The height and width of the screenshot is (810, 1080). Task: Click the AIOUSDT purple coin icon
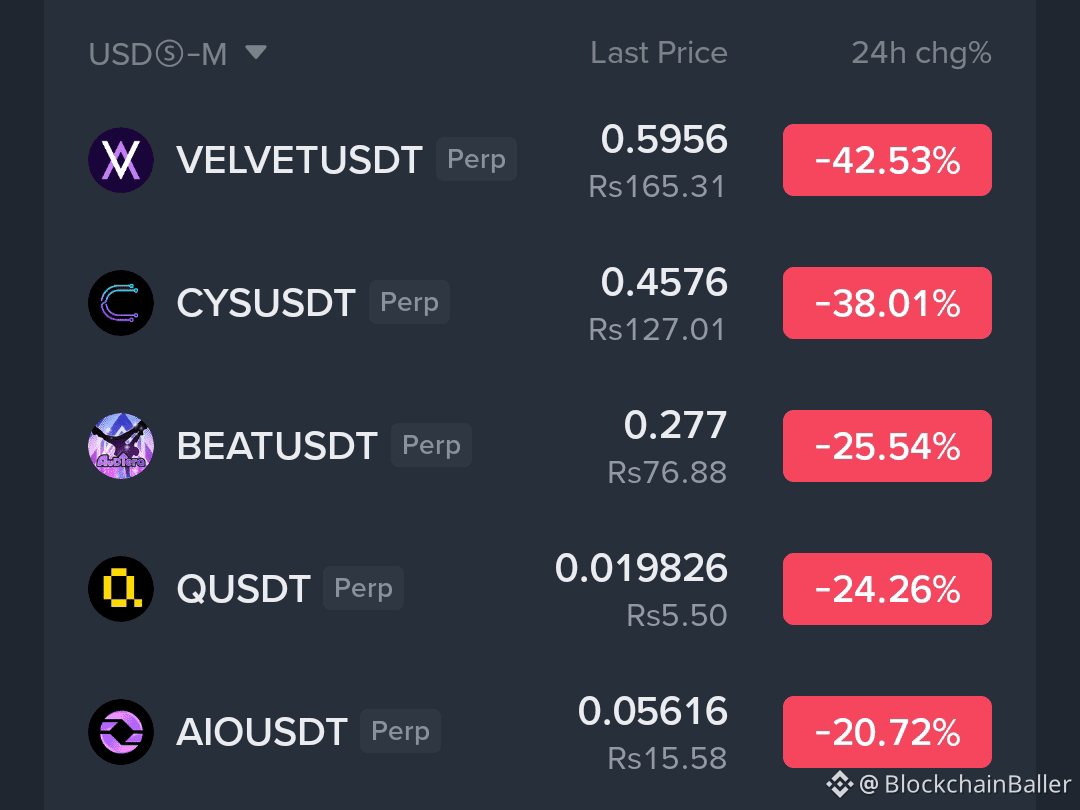click(x=121, y=731)
